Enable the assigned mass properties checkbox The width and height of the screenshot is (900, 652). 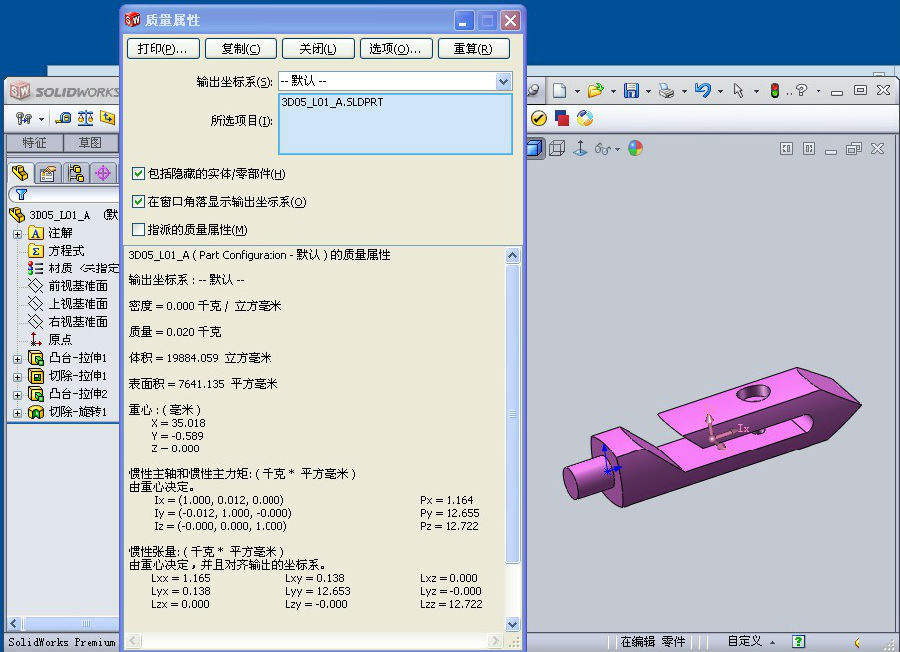[x=139, y=230]
